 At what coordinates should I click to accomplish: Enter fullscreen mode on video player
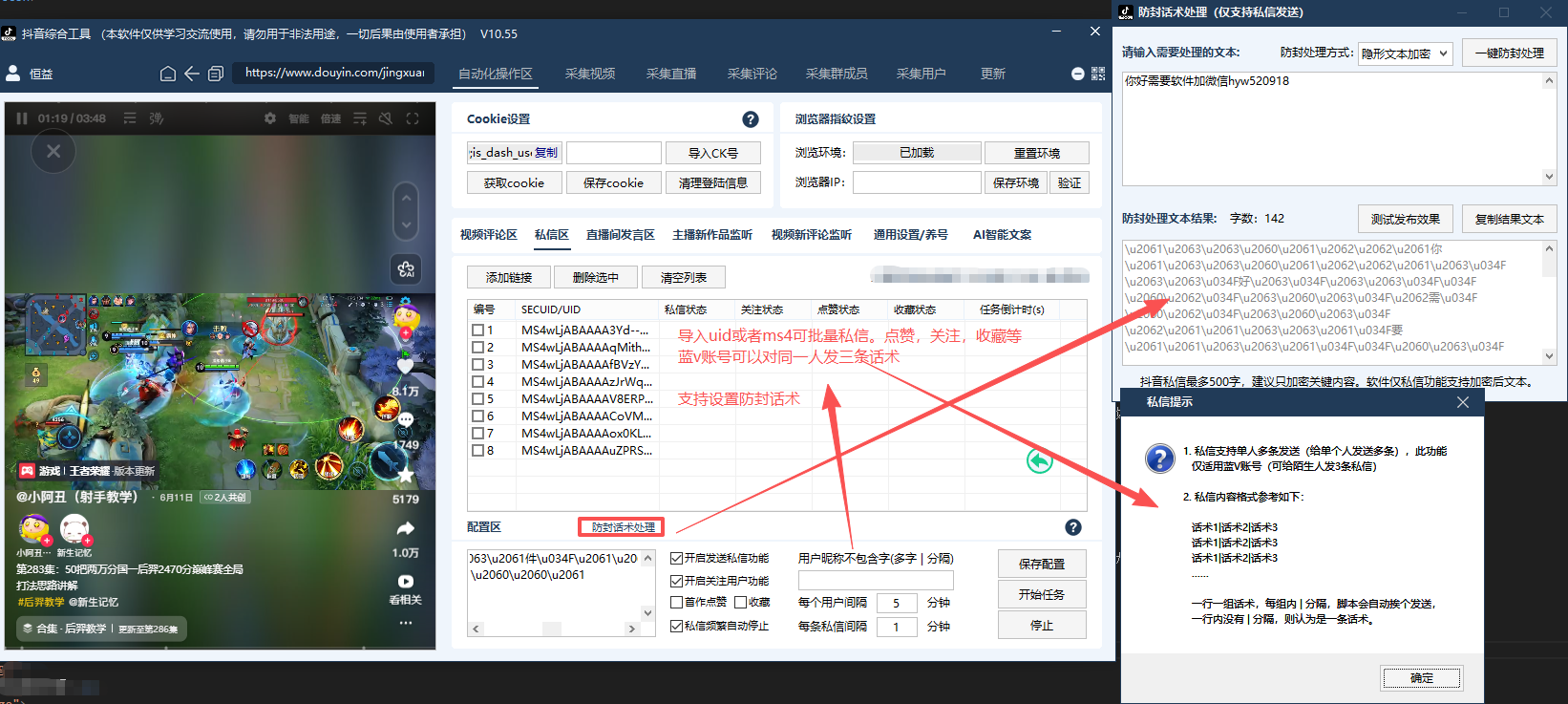coord(413,118)
